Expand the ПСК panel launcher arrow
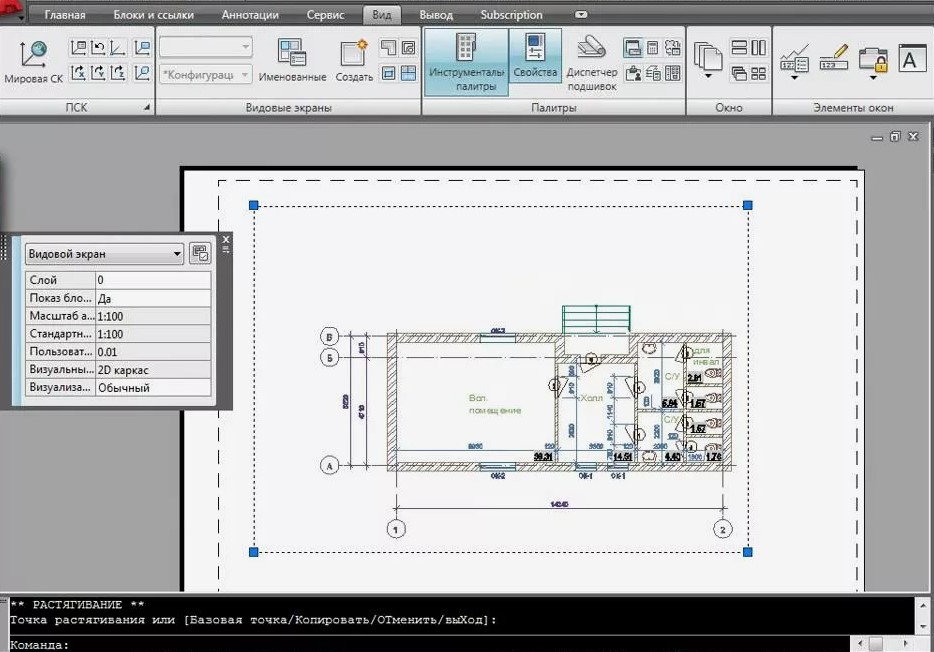 coord(147,107)
